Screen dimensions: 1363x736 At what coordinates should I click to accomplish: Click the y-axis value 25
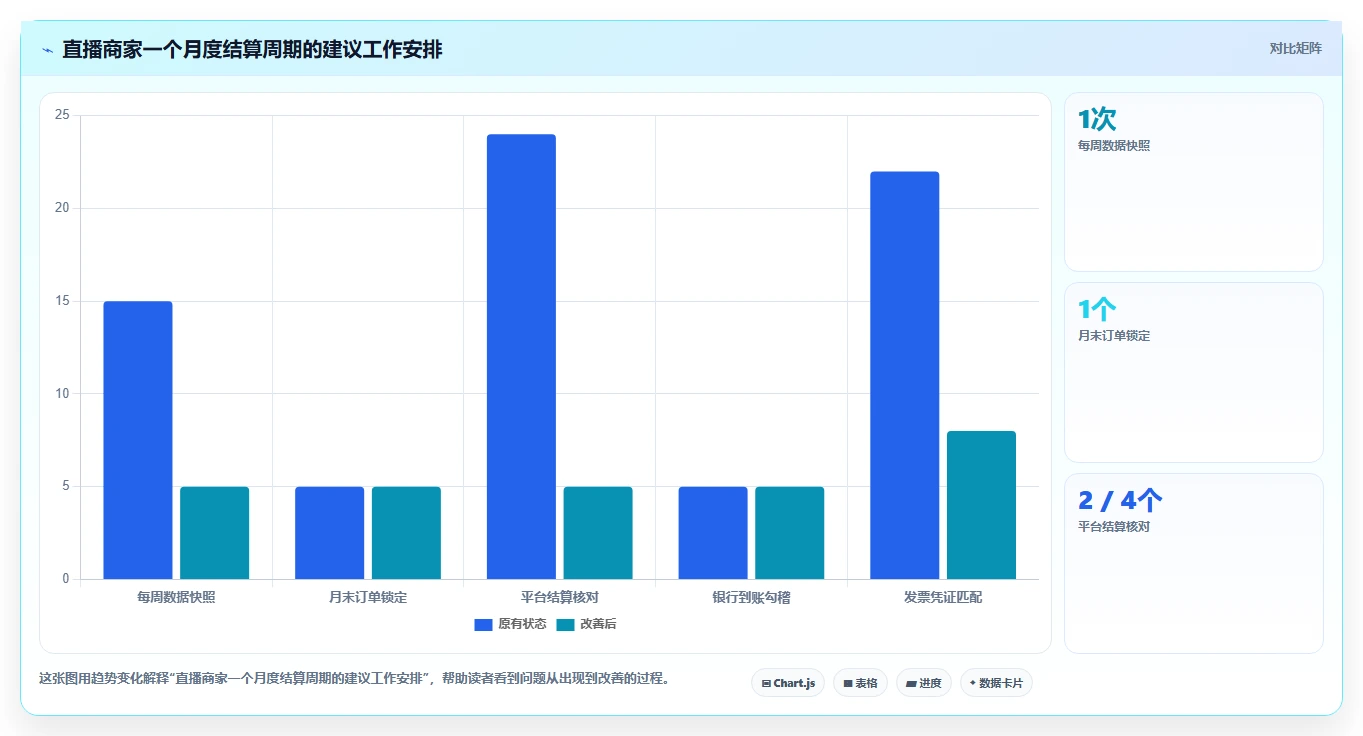(62, 115)
